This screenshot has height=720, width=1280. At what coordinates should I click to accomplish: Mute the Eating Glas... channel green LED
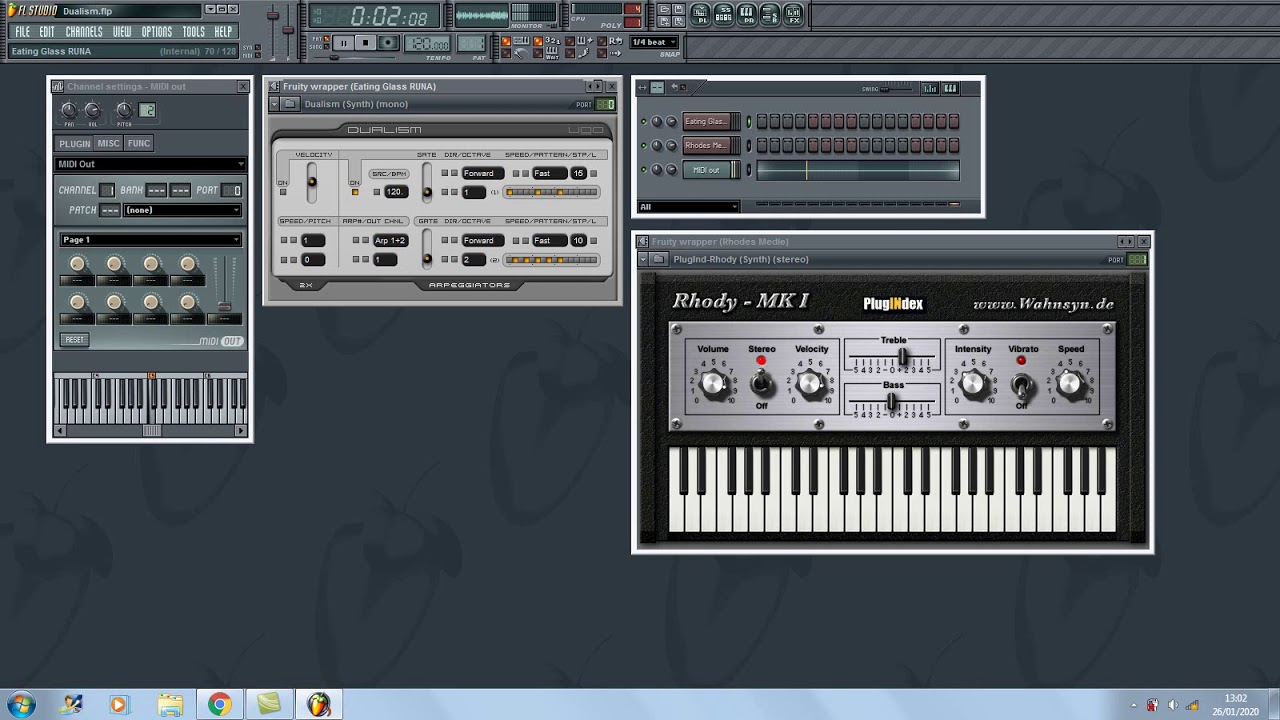click(644, 121)
